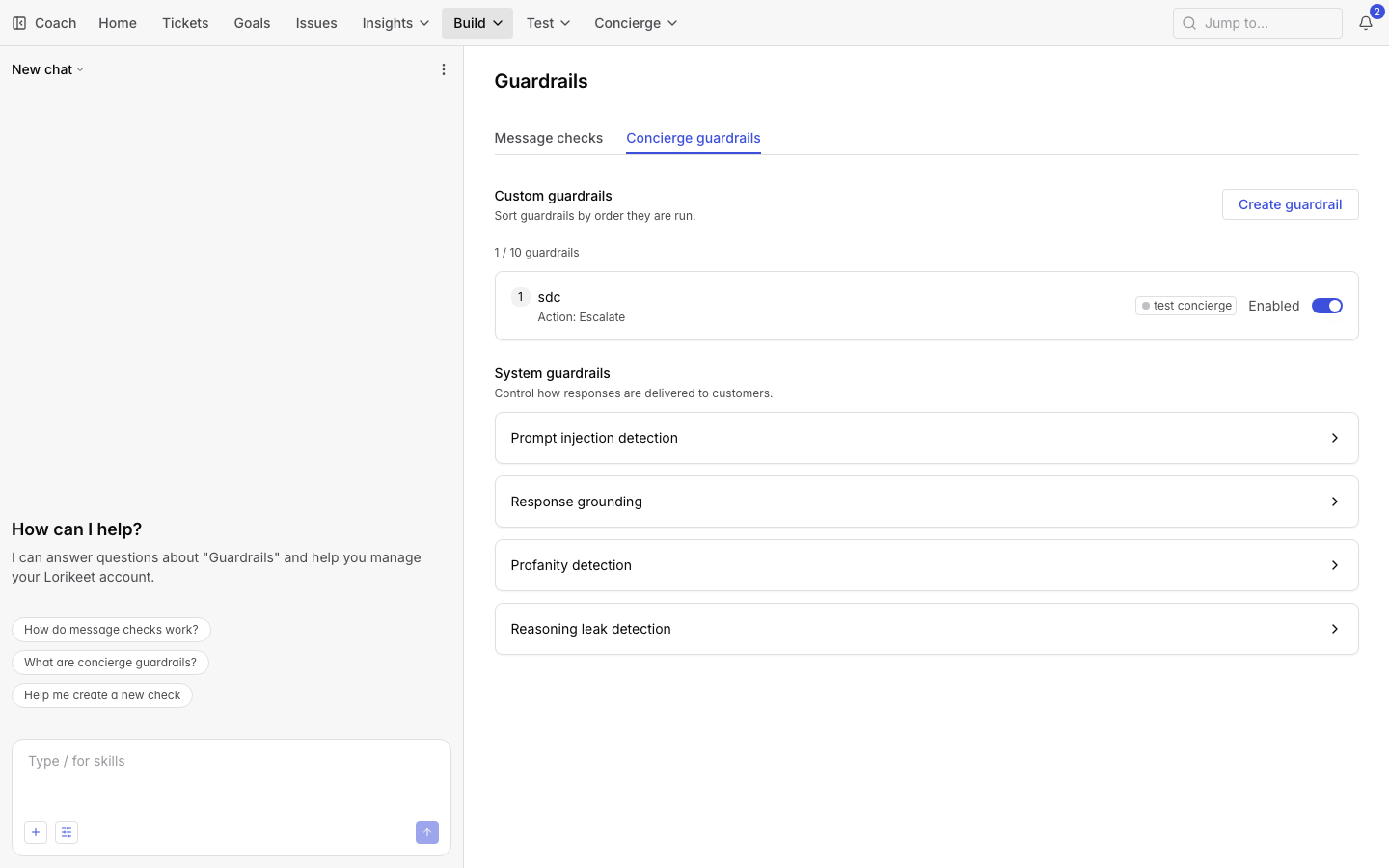Focus the 'Type / for skills' chat input
Screen dimensions: 1389x868
pos(231,776)
